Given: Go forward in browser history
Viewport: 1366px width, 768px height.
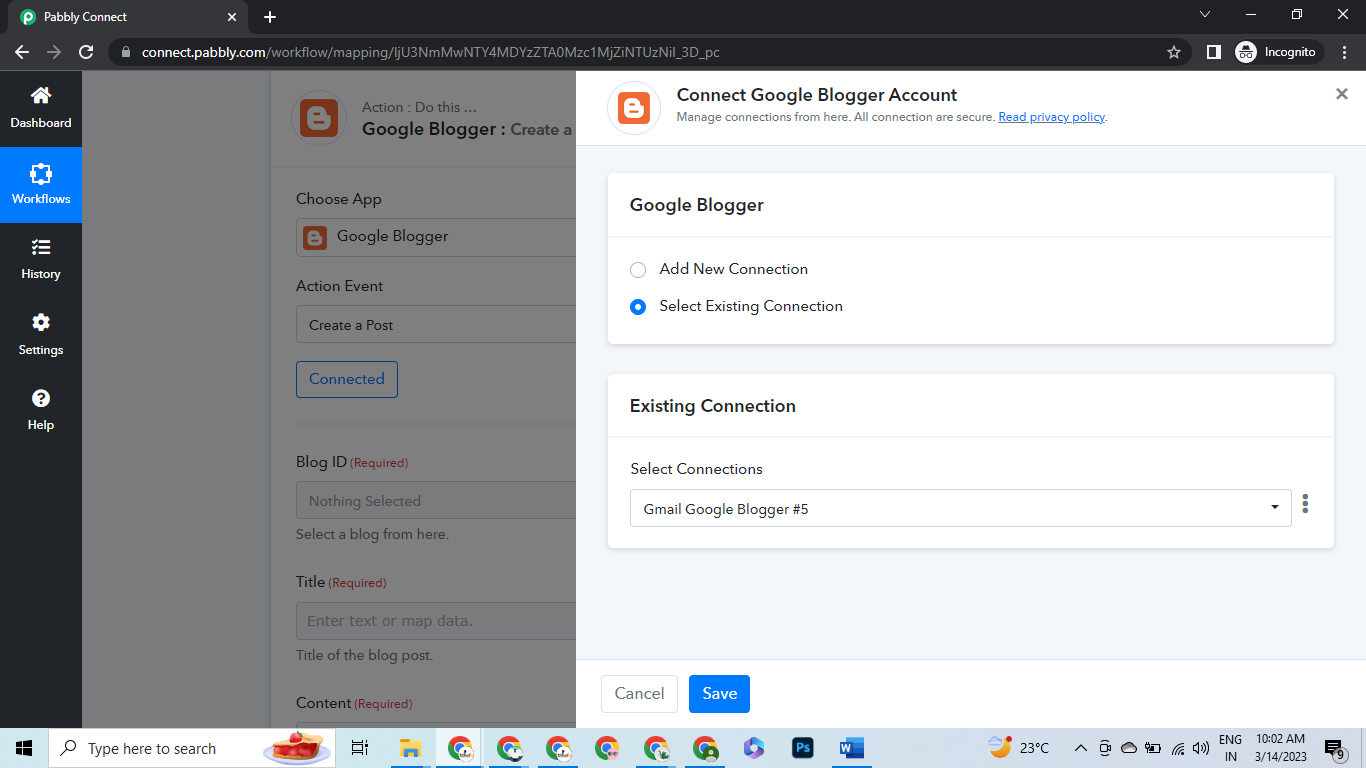Looking at the screenshot, I should [54, 52].
